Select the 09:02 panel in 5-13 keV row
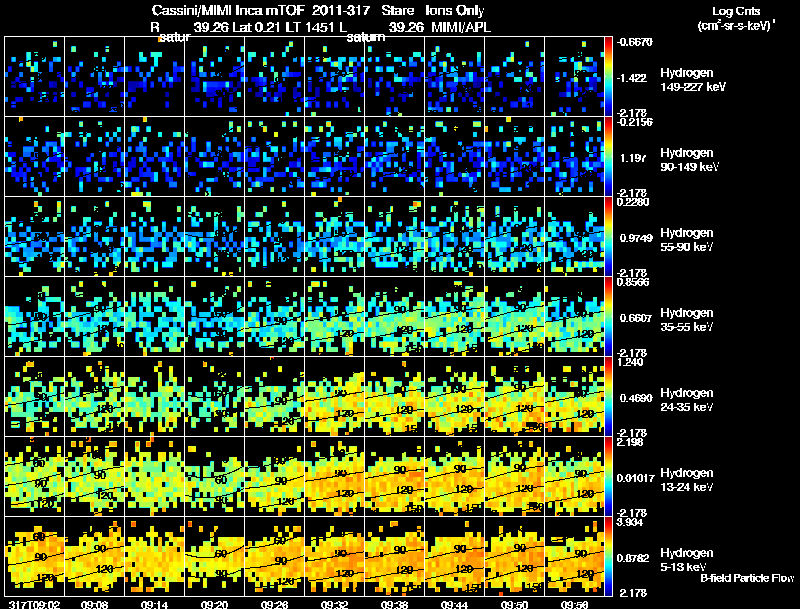800x609 pixels. coord(35,556)
